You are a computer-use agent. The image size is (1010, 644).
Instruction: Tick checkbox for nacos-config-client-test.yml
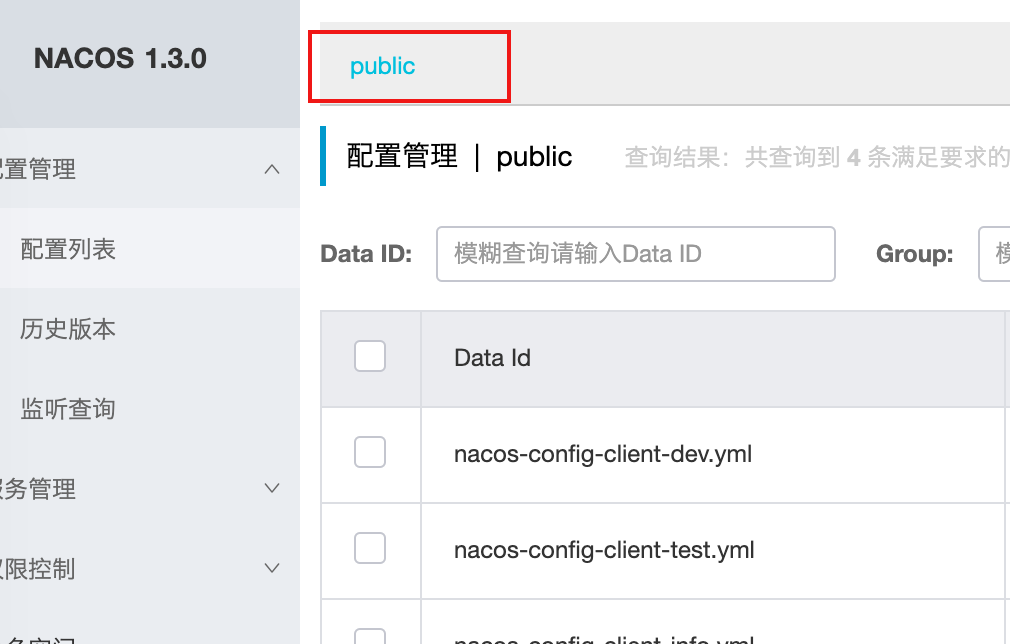pyautogui.click(x=370, y=548)
